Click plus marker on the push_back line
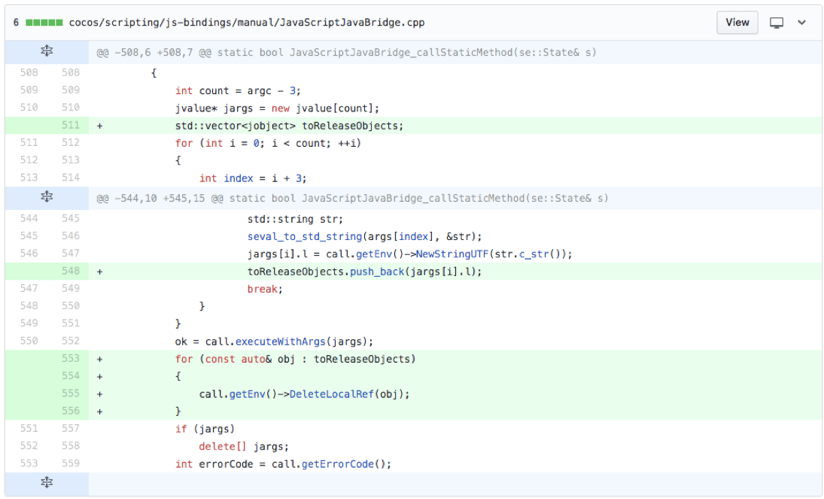This screenshot has width=824, height=499. (99, 271)
